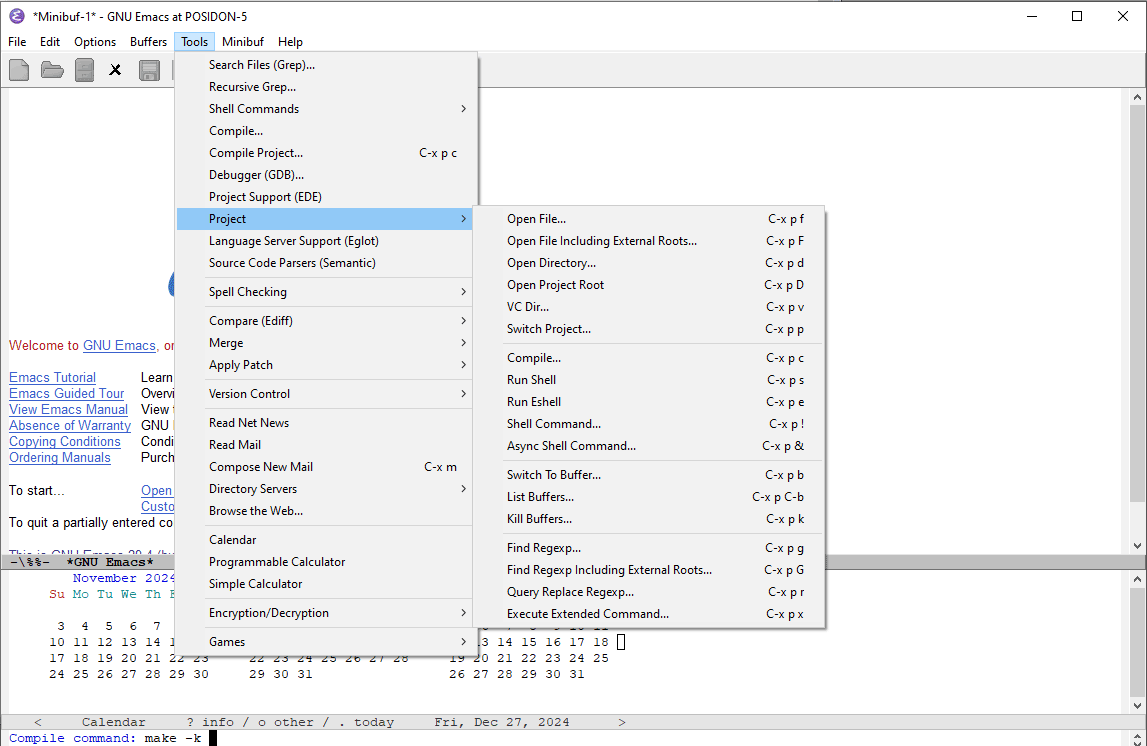Click the X kill-buffer toolbar icon
The image size is (1147, 746).
click(x=115, y=70)
